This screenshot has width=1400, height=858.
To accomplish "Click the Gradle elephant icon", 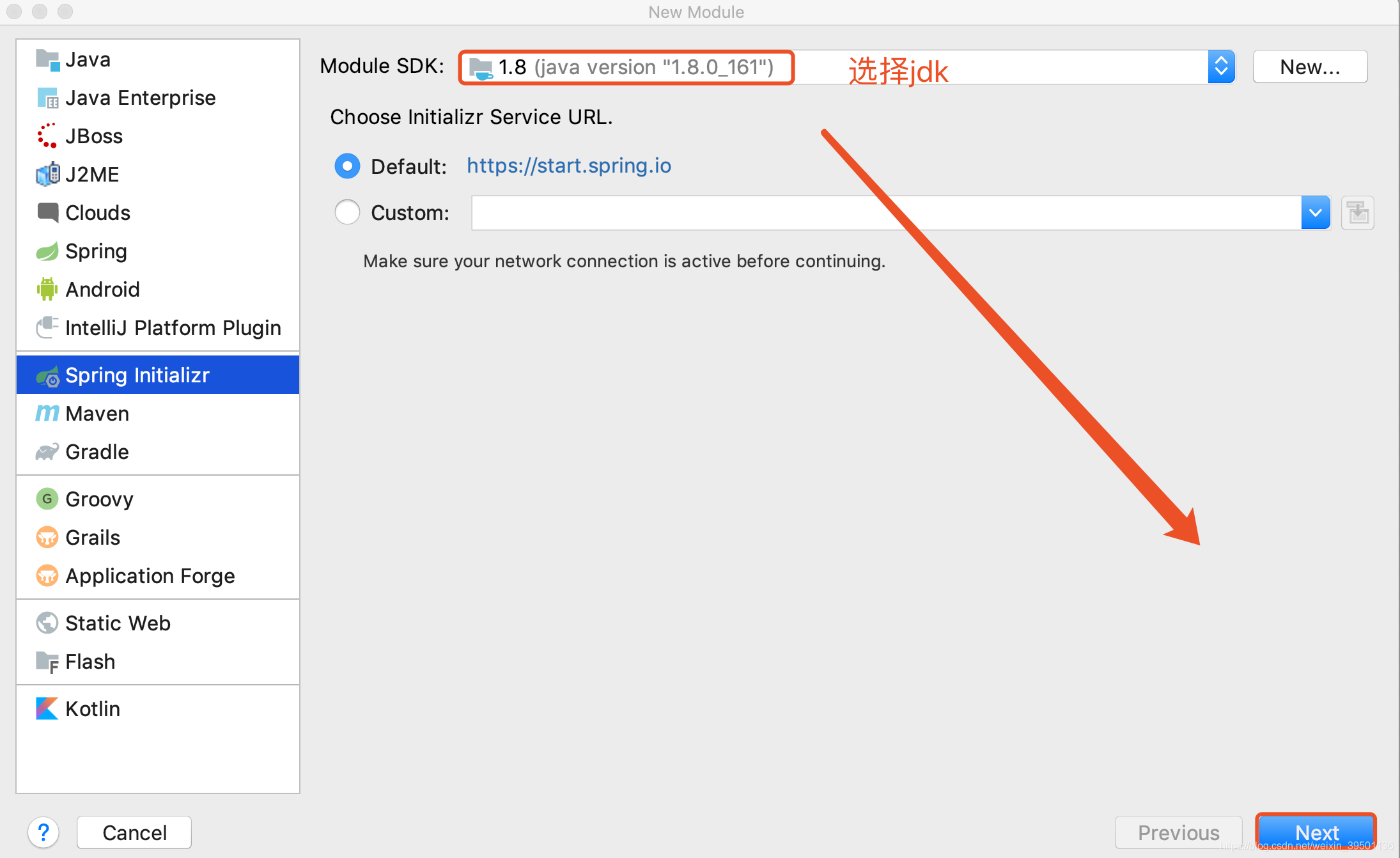I will pyautogui.click(x=47, y=452).
